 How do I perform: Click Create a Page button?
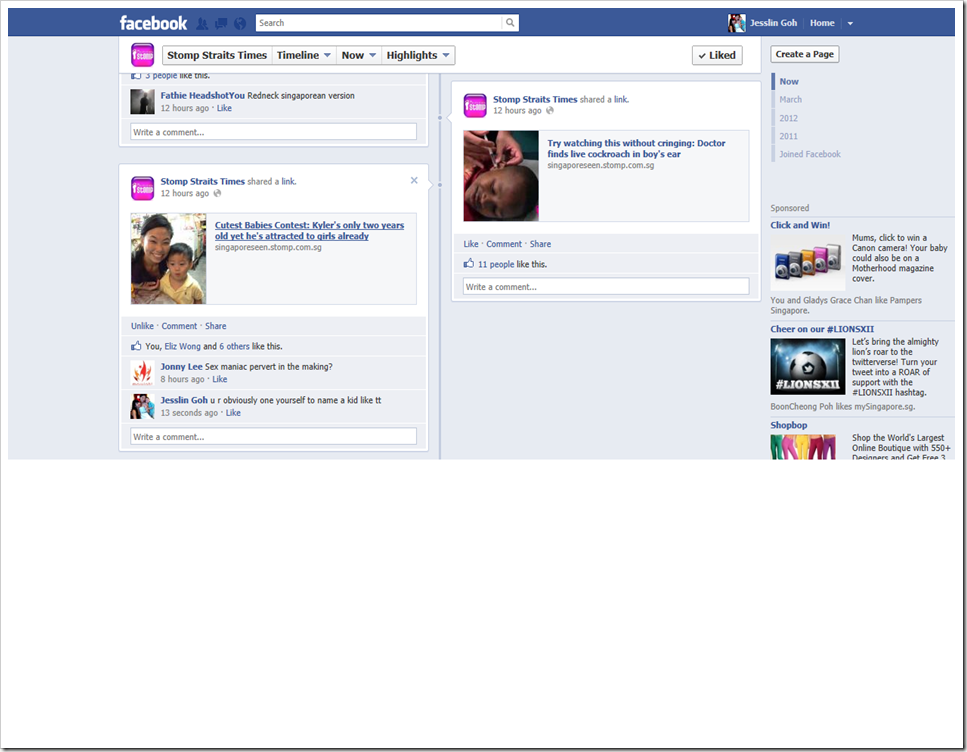pyautogui.click(x=804, y=54)
